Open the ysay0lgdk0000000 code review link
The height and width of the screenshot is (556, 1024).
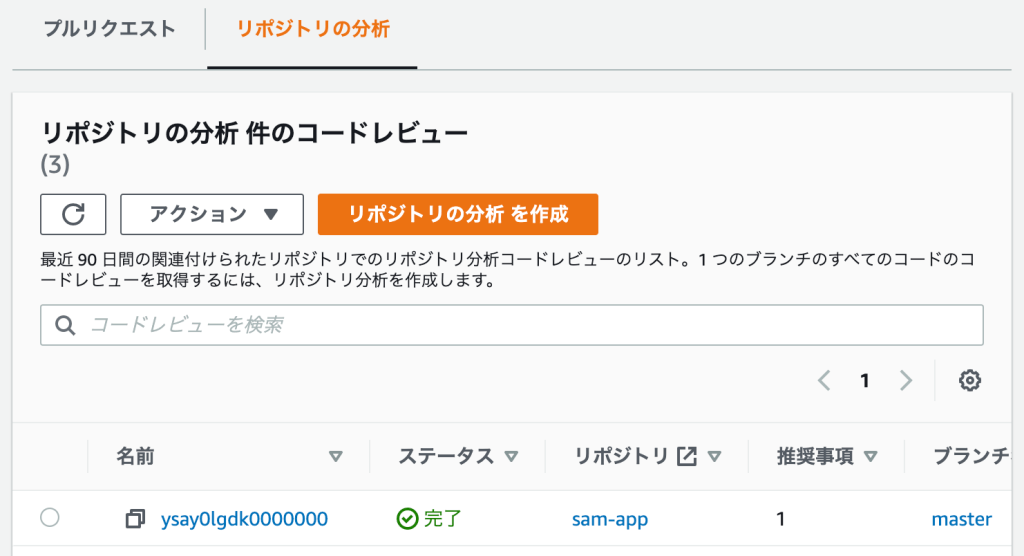coord(244,519)
